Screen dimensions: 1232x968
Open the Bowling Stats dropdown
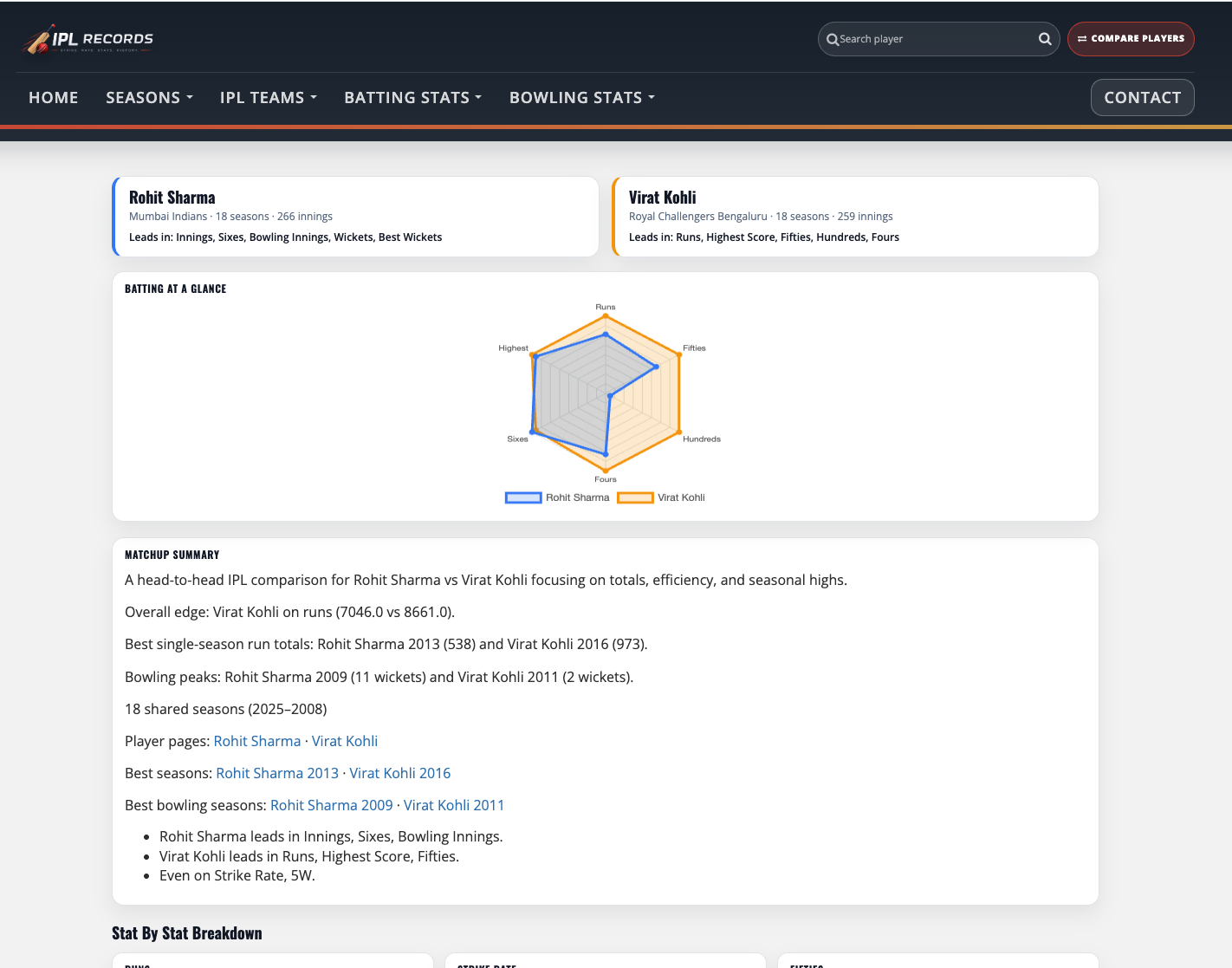[582, 98]
